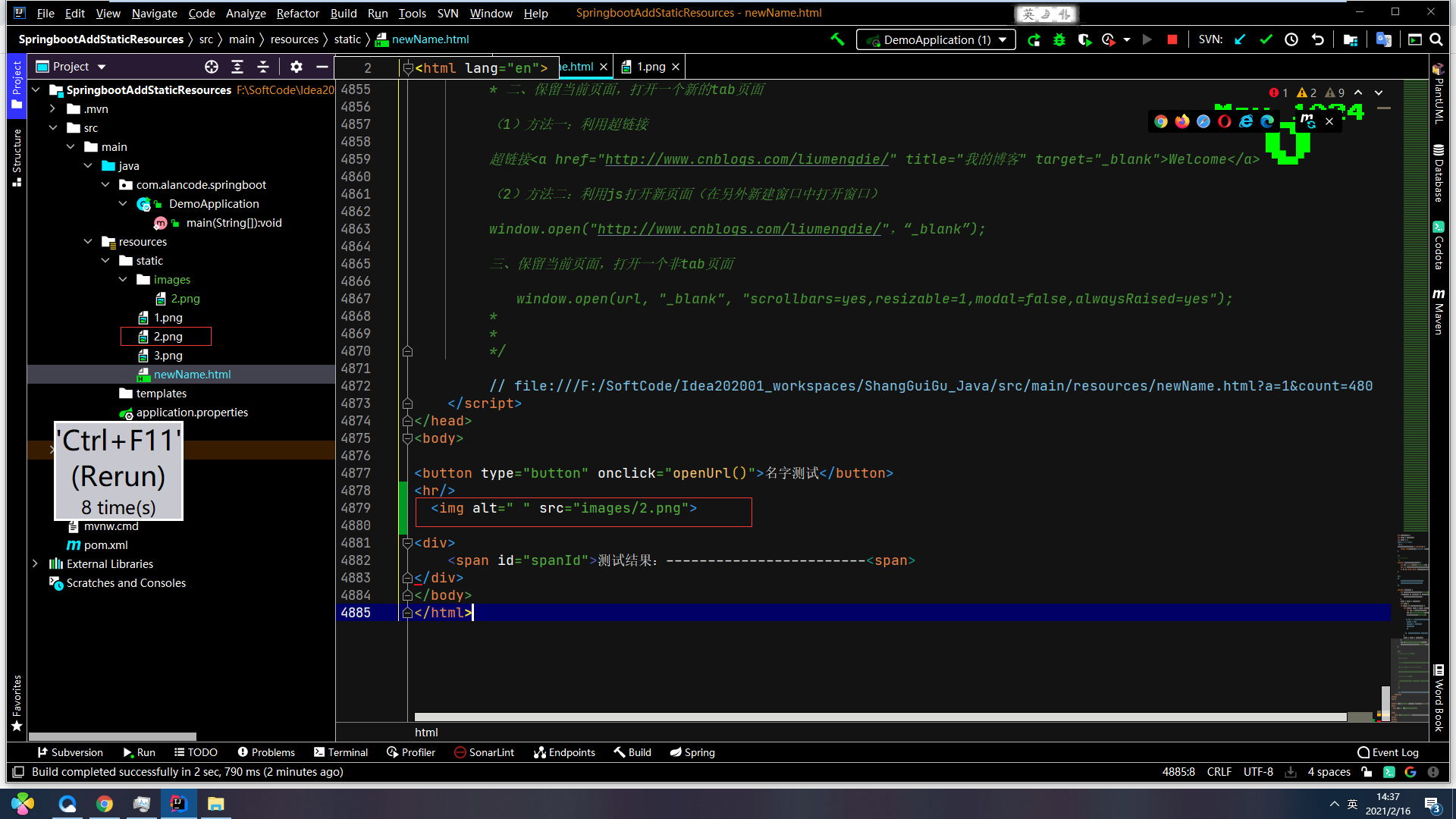Open the Analyze menu
This screenshot has height=819, width=1456.
point(246,13)
